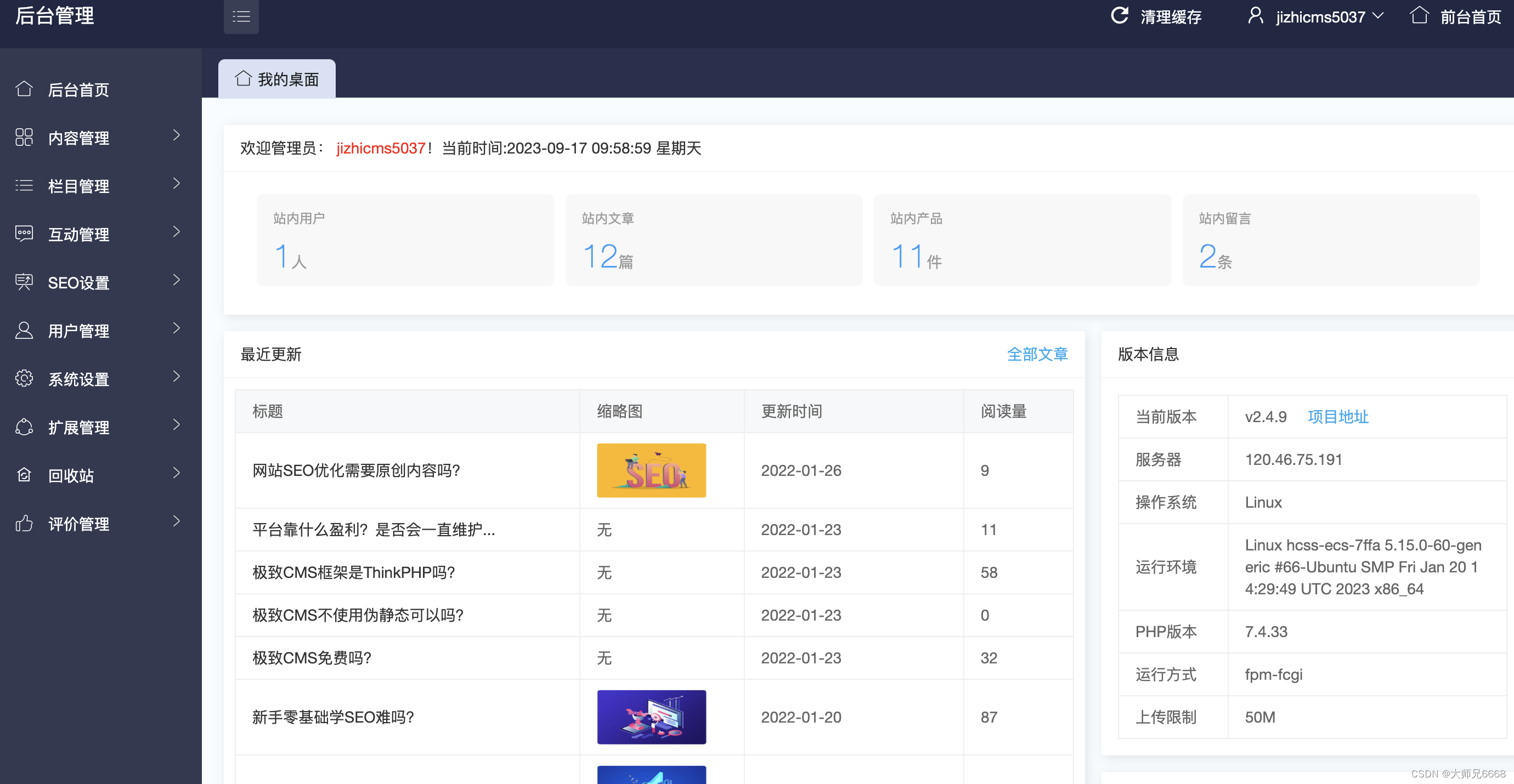Click the fpm-fcgi value

(x=1274, y=675)
